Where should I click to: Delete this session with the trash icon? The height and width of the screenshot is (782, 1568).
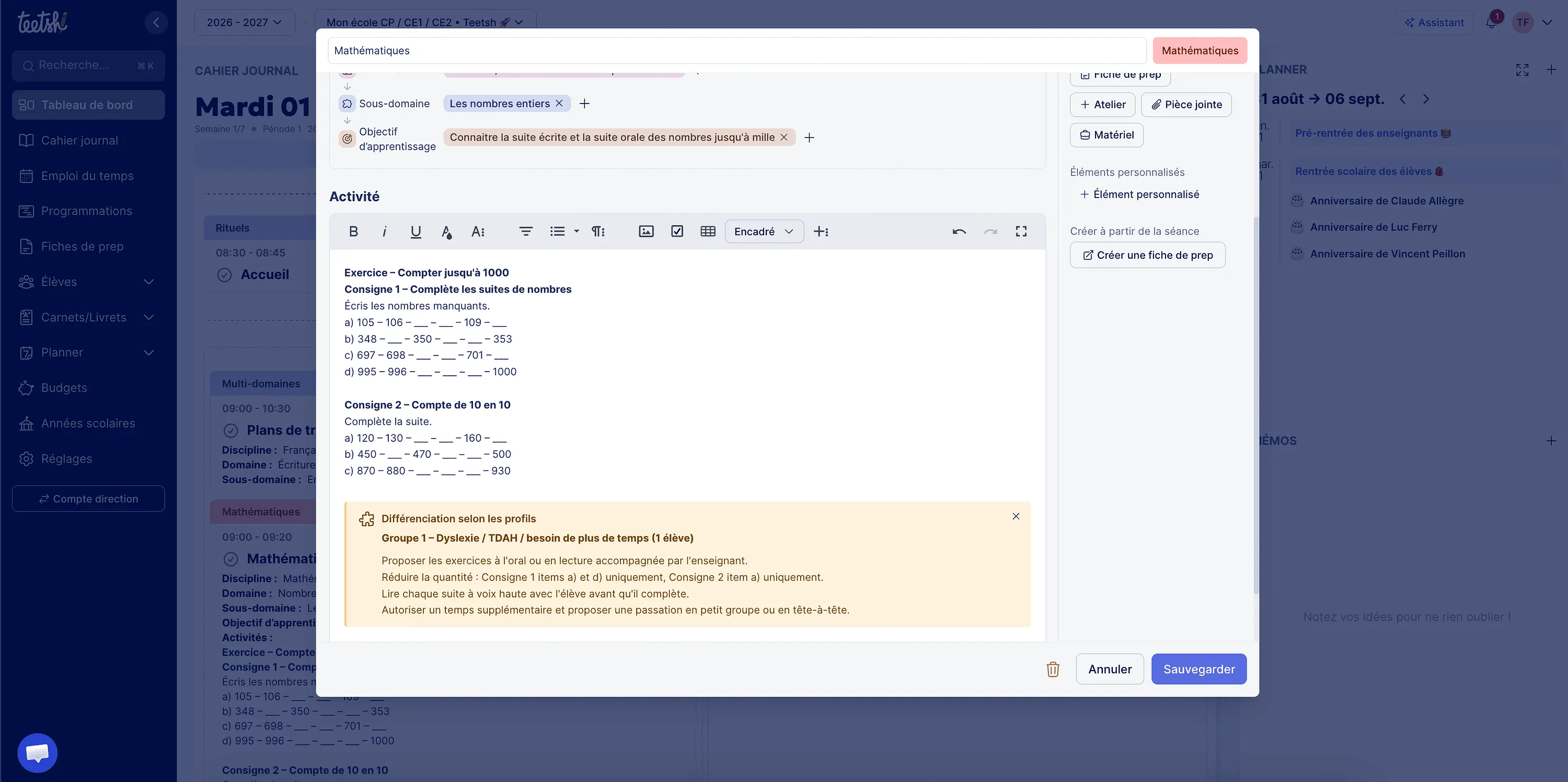[x=1053, y=669]
